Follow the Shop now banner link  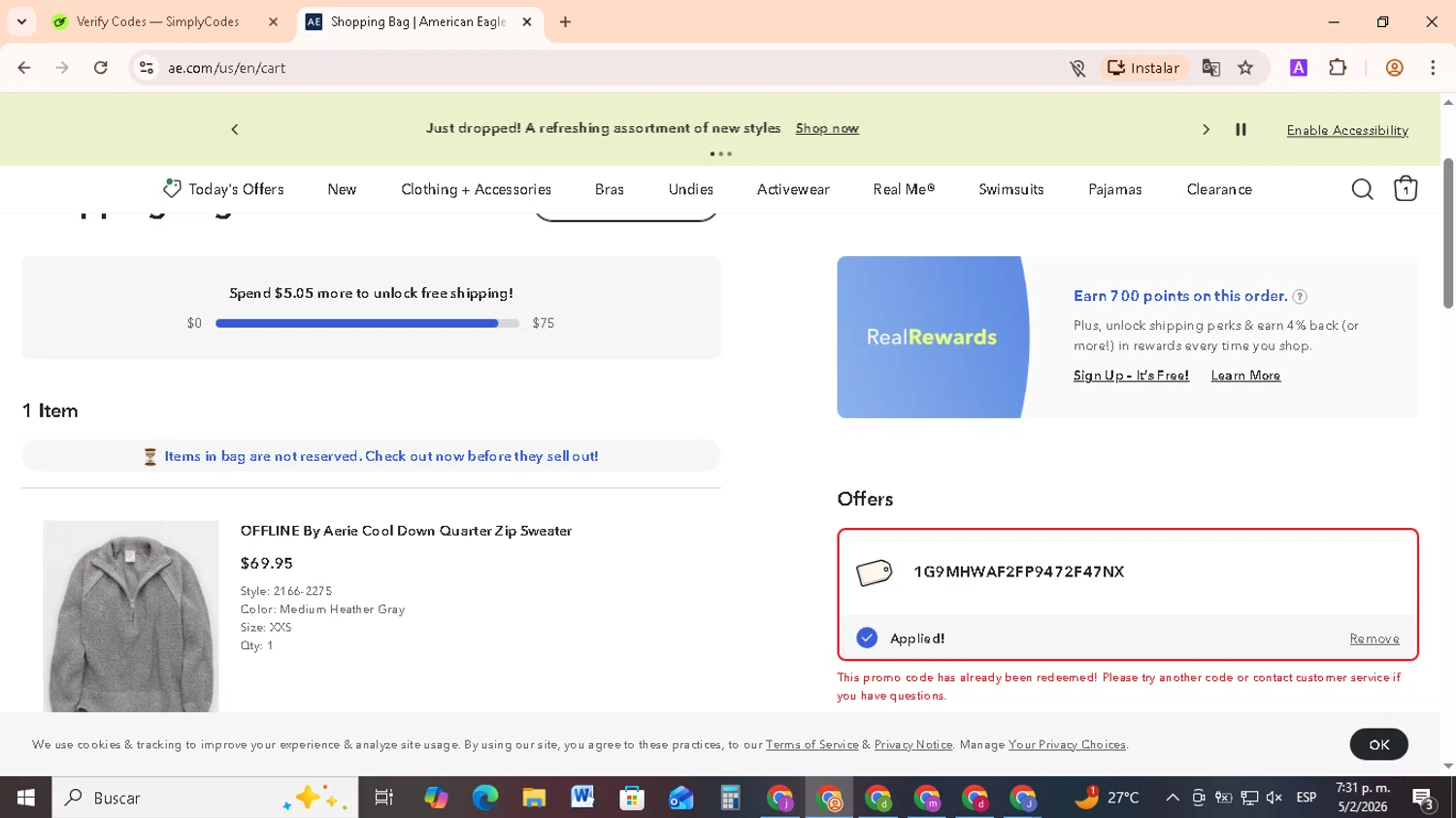(x=827, y=128)
